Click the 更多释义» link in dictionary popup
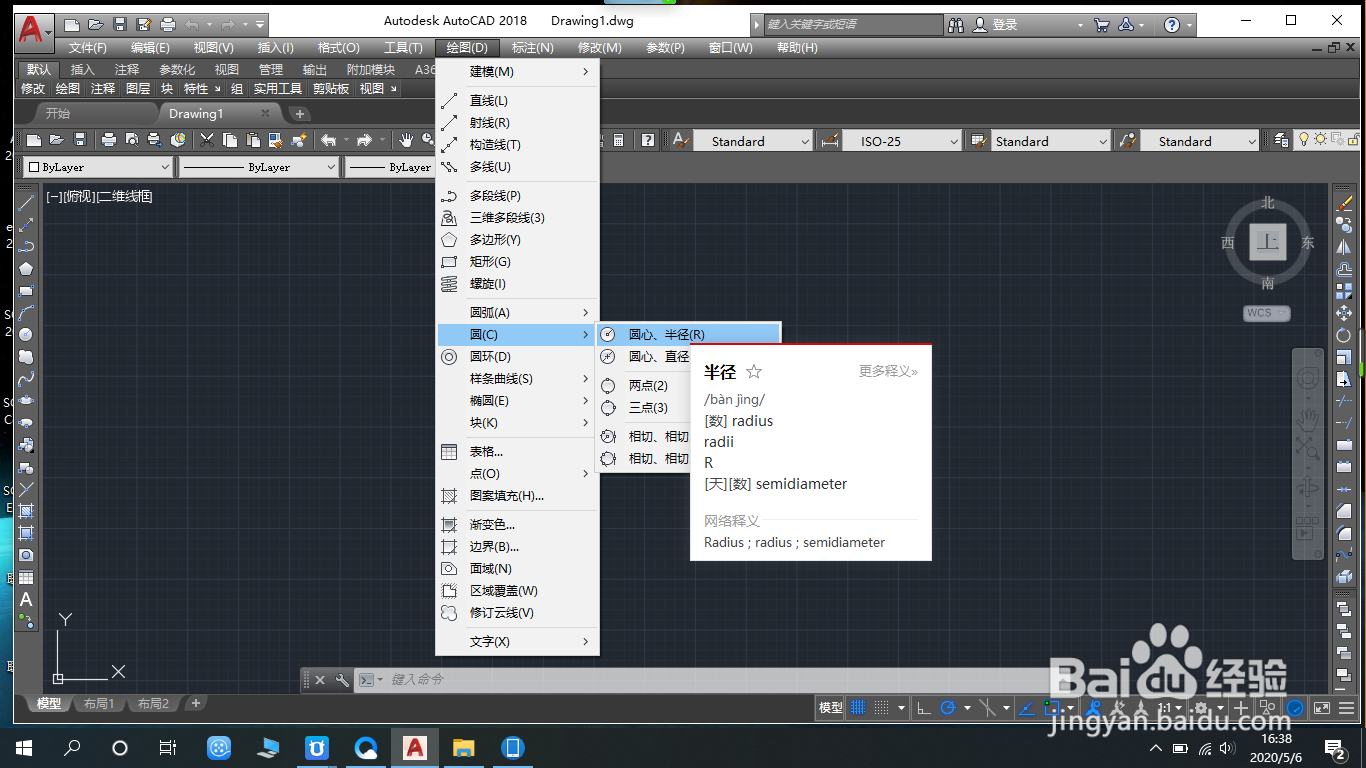 [x=888, y=372]
